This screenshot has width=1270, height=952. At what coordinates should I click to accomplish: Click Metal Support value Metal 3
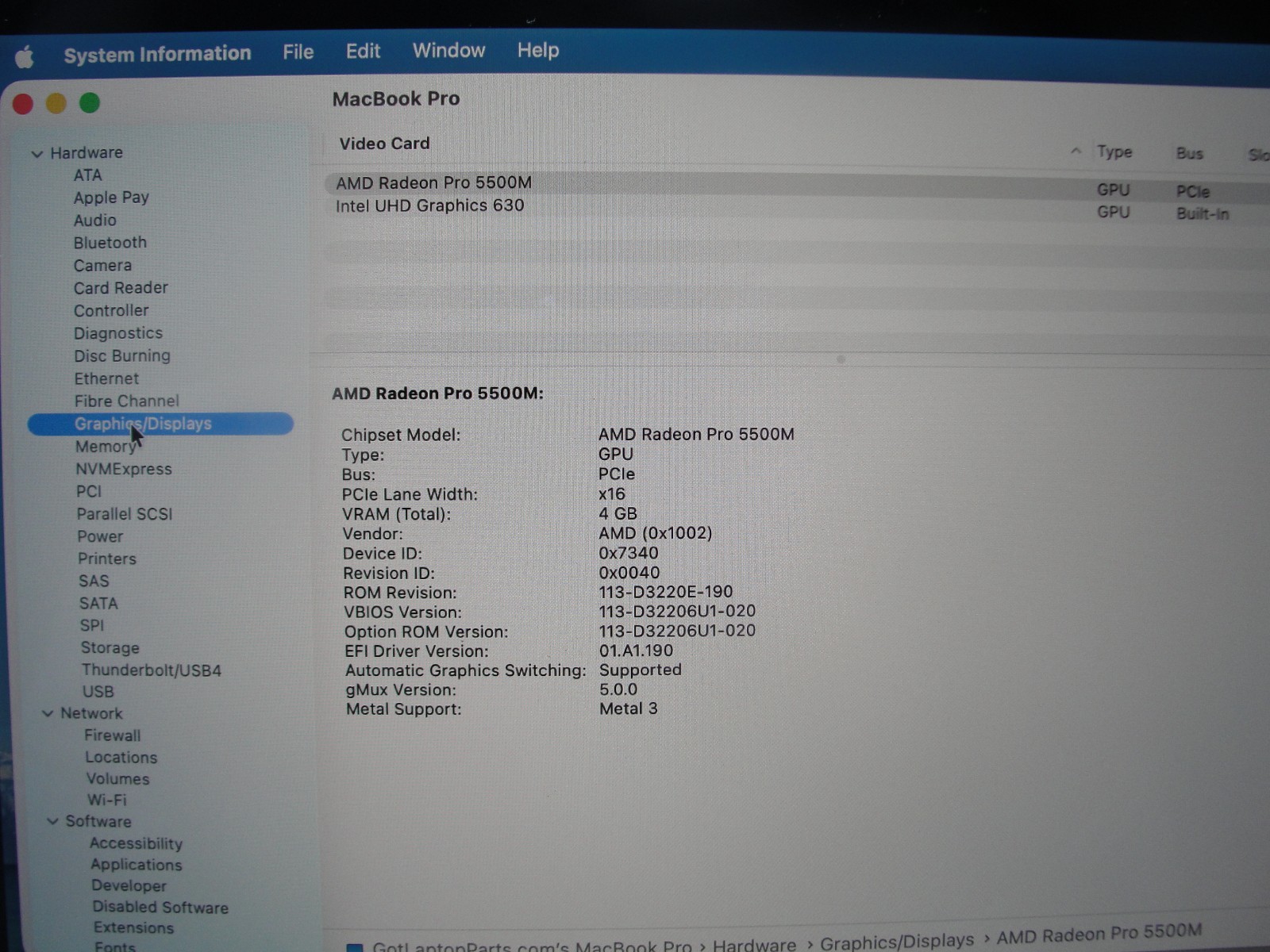(x=629, y=708)
